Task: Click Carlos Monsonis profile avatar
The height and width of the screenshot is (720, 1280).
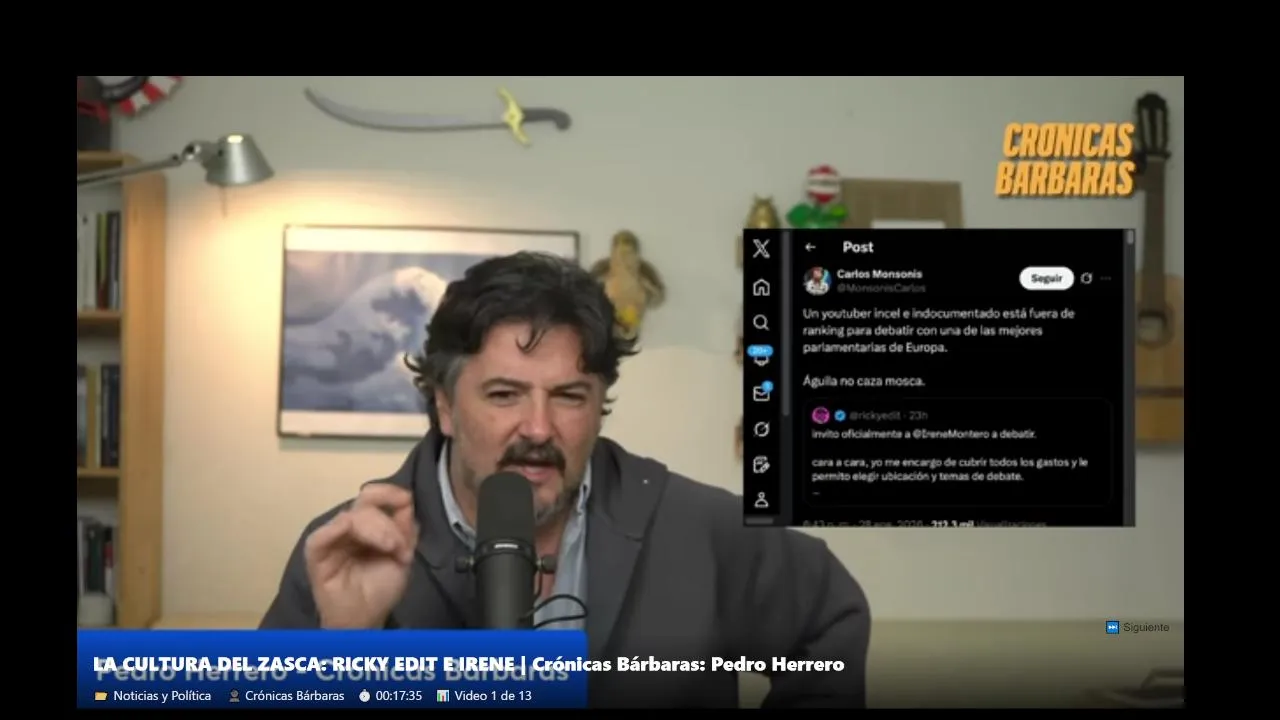Action: pos(817,281)
